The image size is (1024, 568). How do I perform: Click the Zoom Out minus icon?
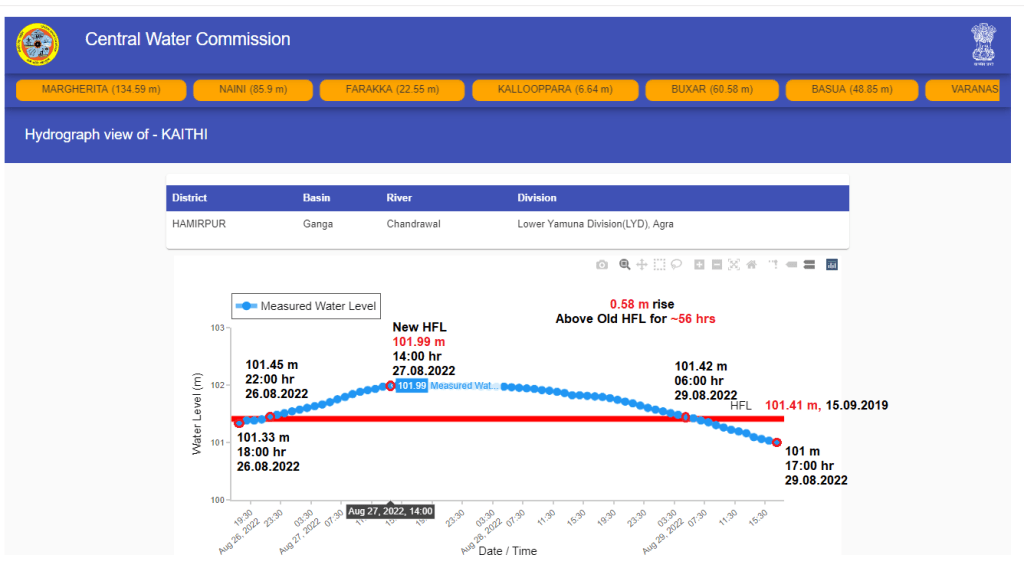717,265
